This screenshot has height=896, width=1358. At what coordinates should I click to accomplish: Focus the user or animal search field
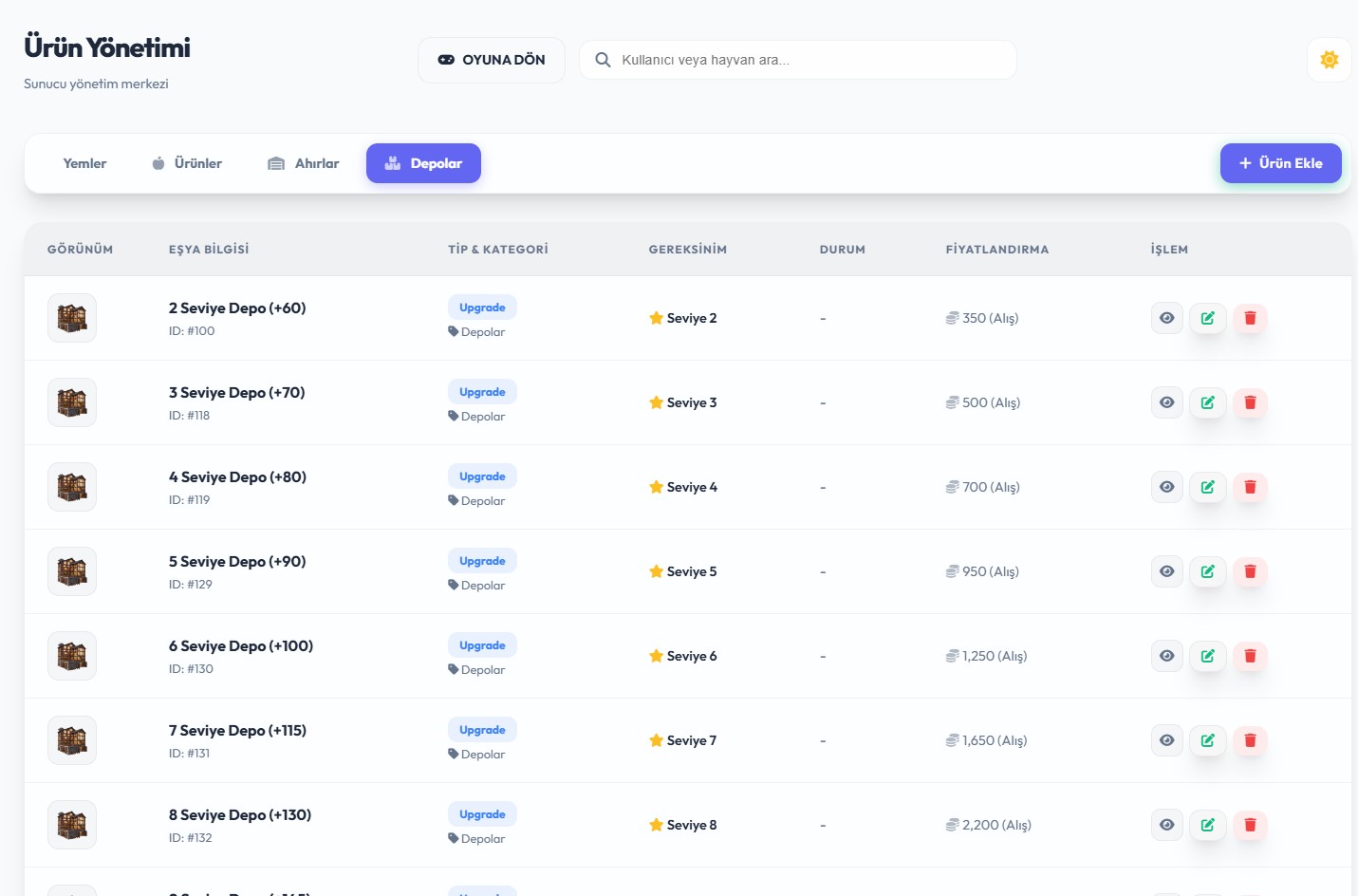tap(798, 60)
